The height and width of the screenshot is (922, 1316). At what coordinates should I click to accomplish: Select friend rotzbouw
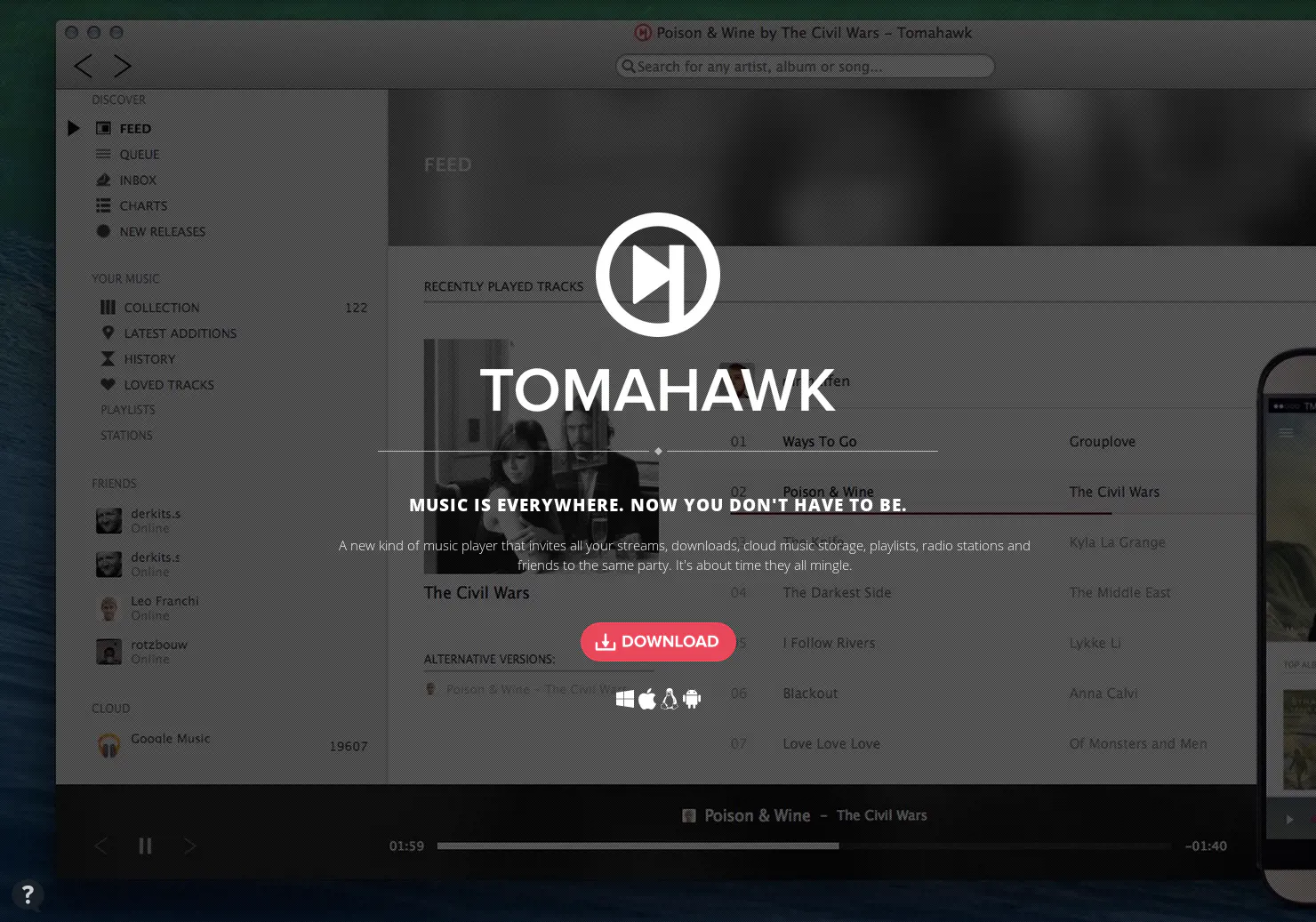tap(159, 645)
